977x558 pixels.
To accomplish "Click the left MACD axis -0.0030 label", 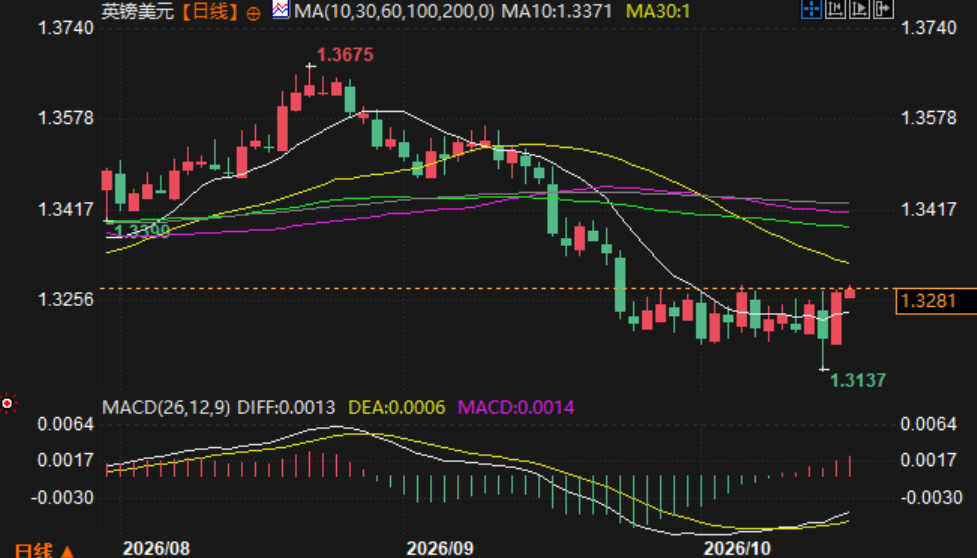I will coord(62,498).
